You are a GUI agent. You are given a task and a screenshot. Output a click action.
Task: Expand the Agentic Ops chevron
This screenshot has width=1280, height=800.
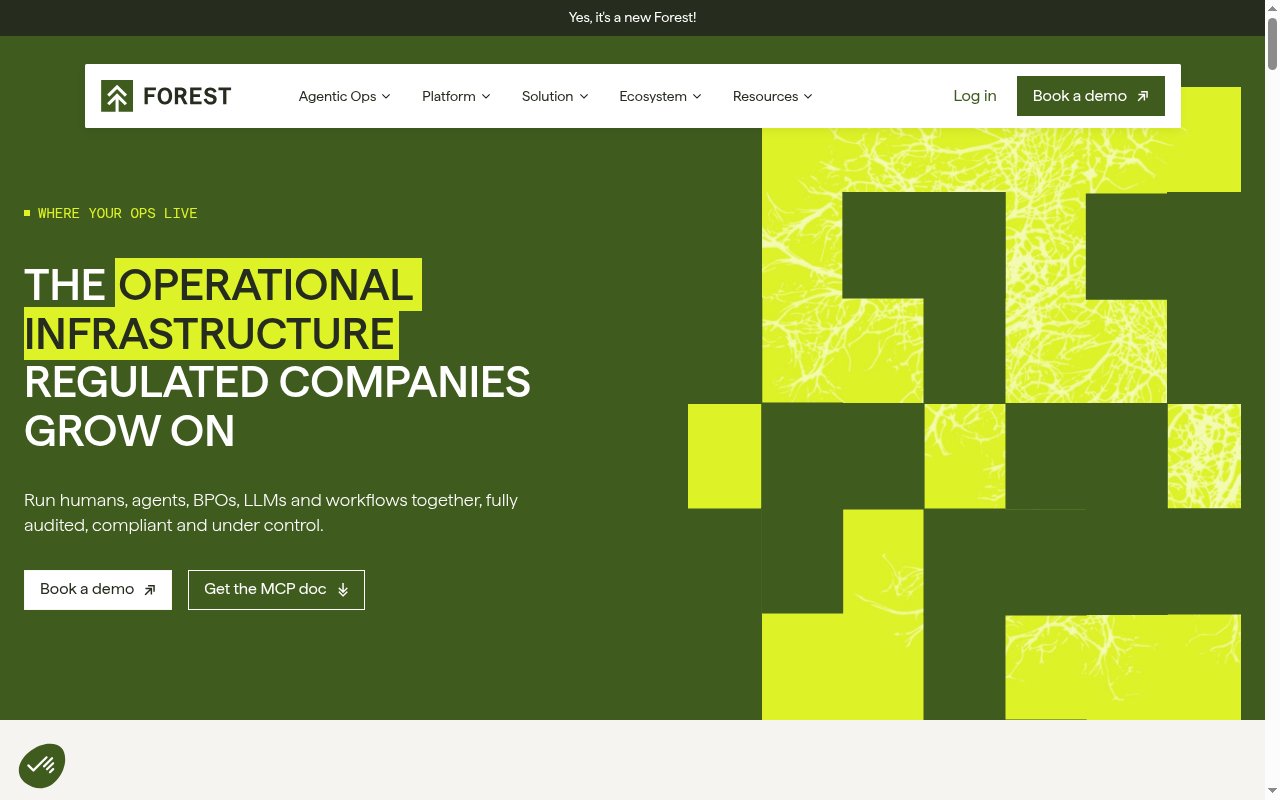pos(386,97)
